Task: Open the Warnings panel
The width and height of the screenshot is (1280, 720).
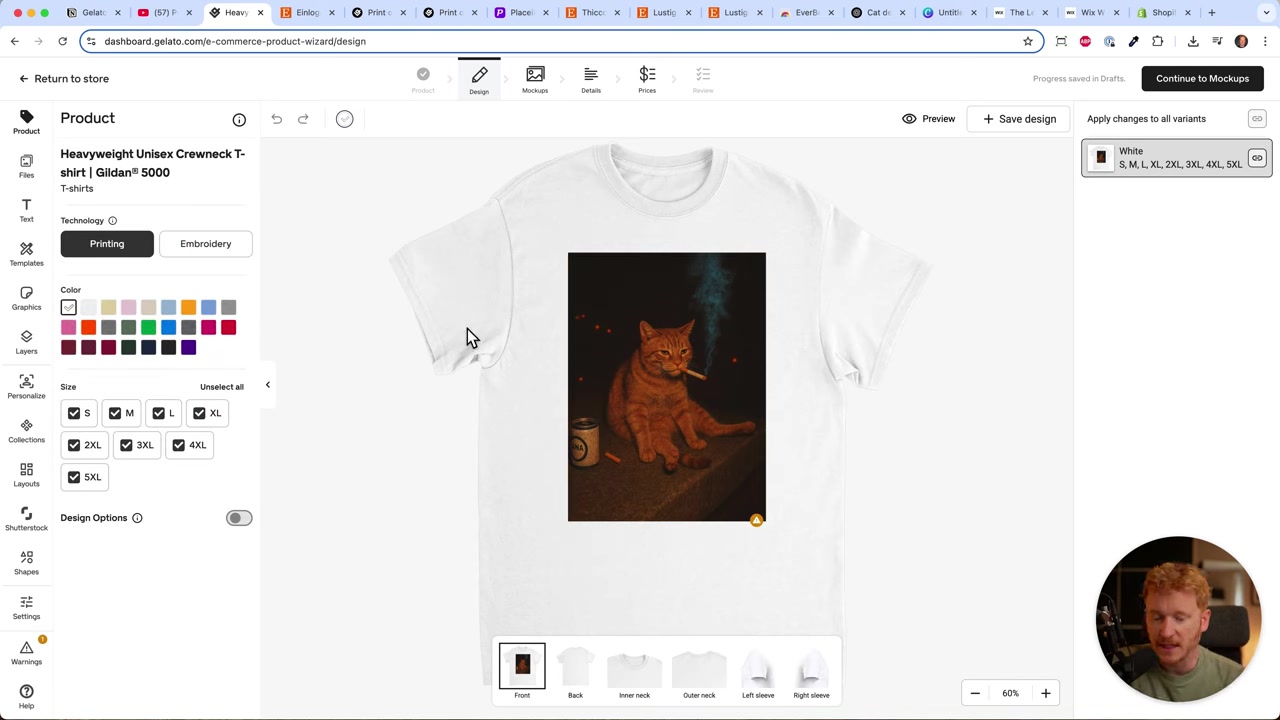Action: 26,652
